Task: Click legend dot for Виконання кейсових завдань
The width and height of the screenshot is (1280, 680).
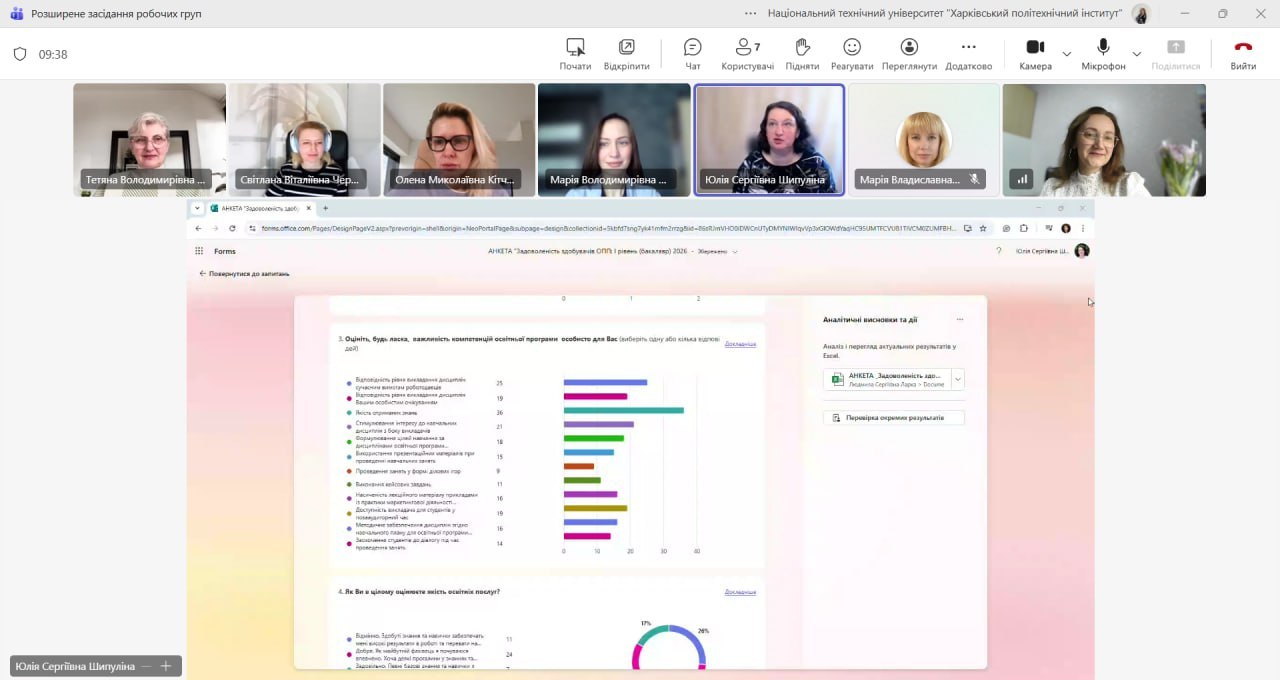Action: 349,484
